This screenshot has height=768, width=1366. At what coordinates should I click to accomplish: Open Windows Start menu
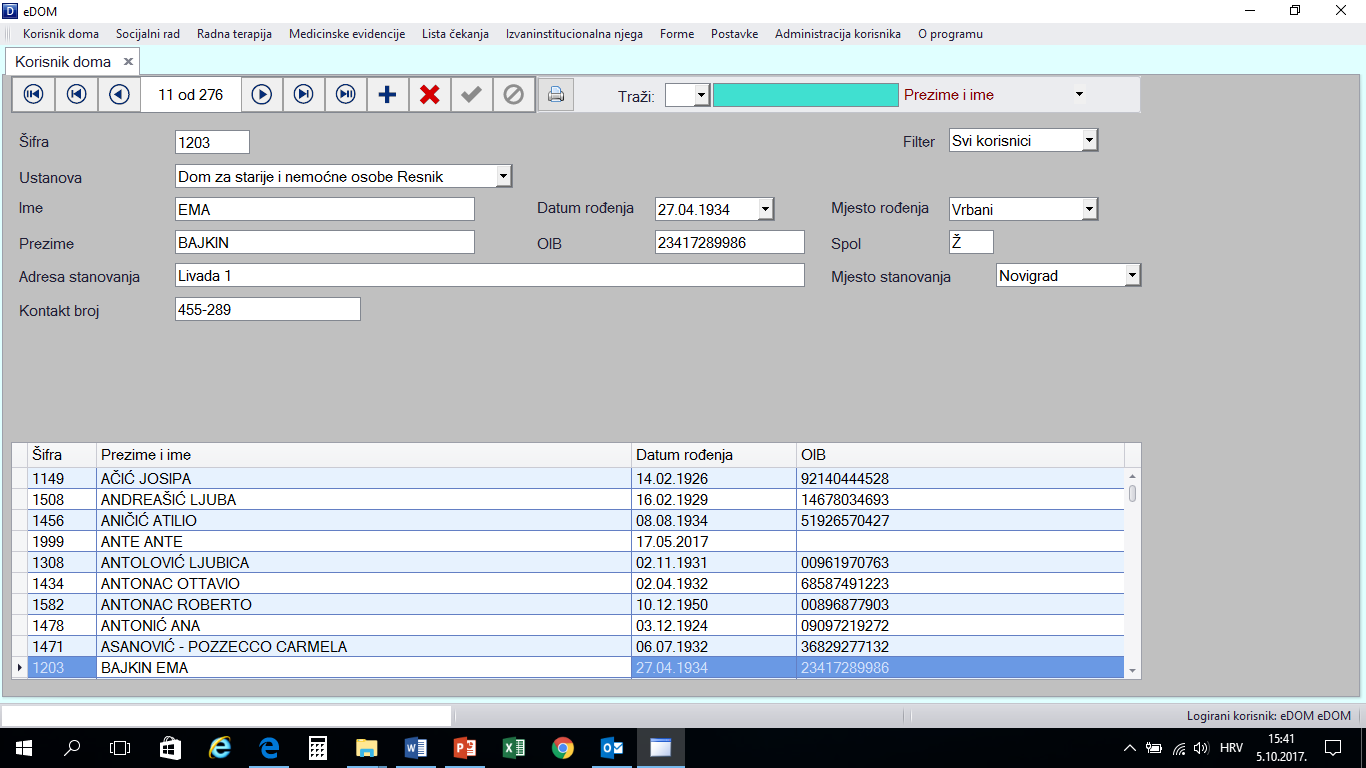click(22, 748)
